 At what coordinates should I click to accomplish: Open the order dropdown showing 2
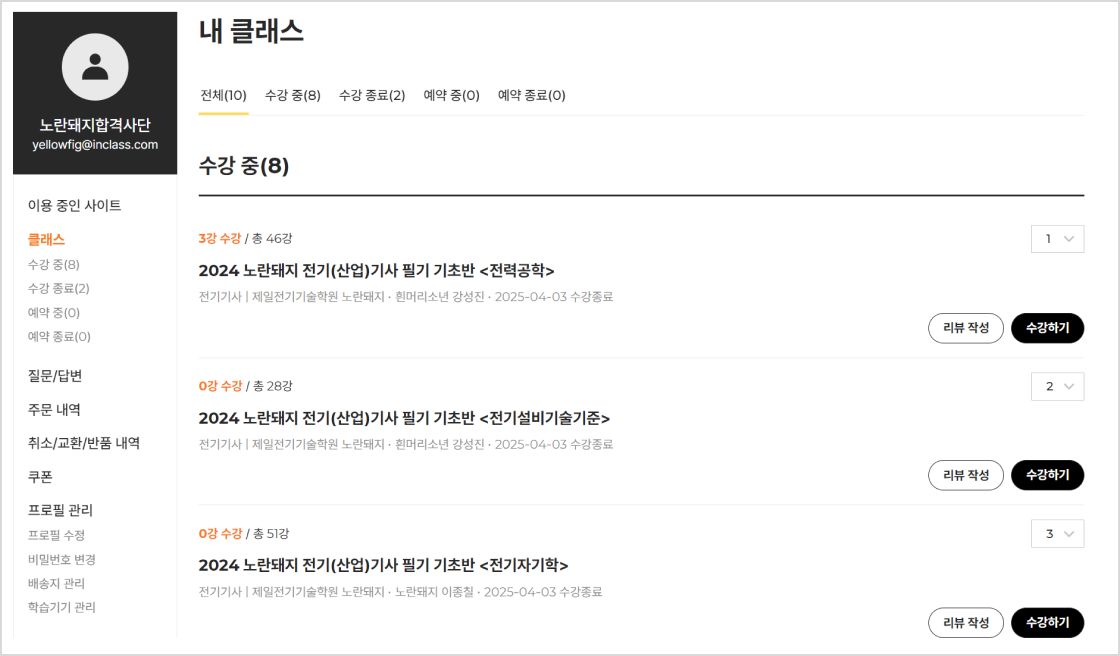coord(1057,387)
